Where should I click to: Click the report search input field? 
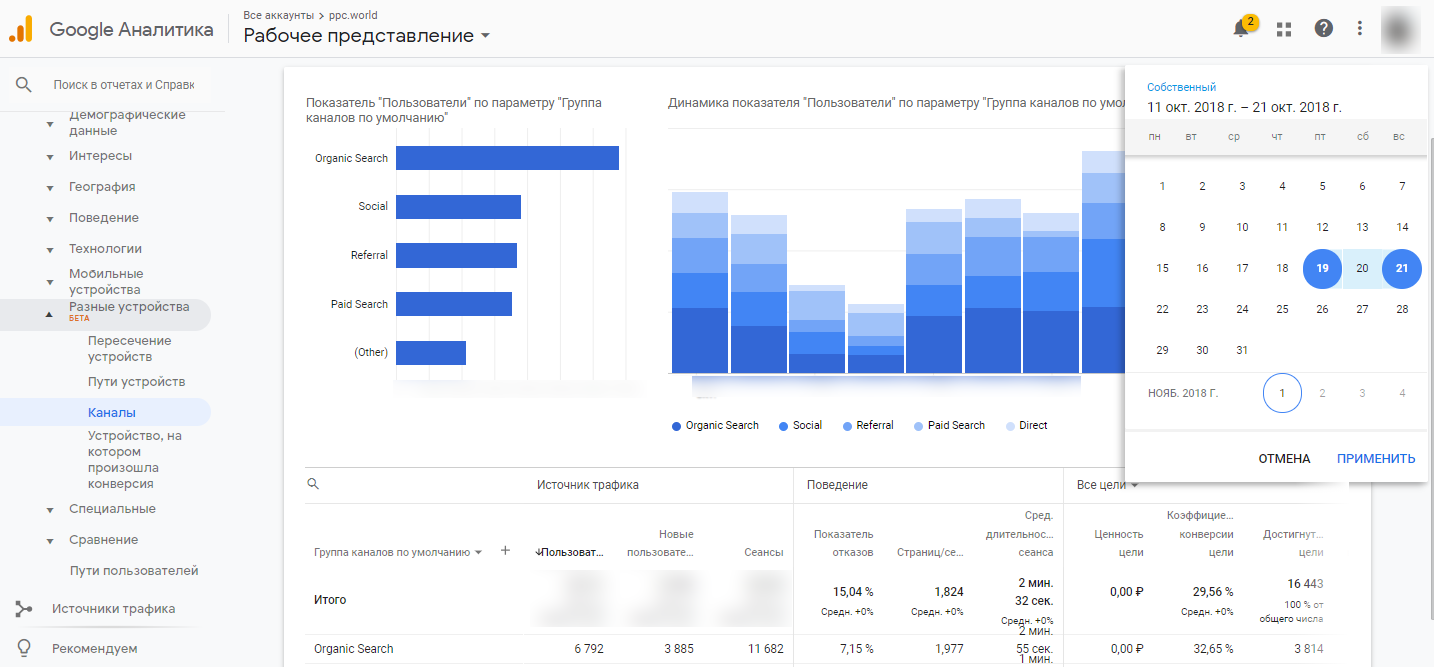[x=124, y=85]
